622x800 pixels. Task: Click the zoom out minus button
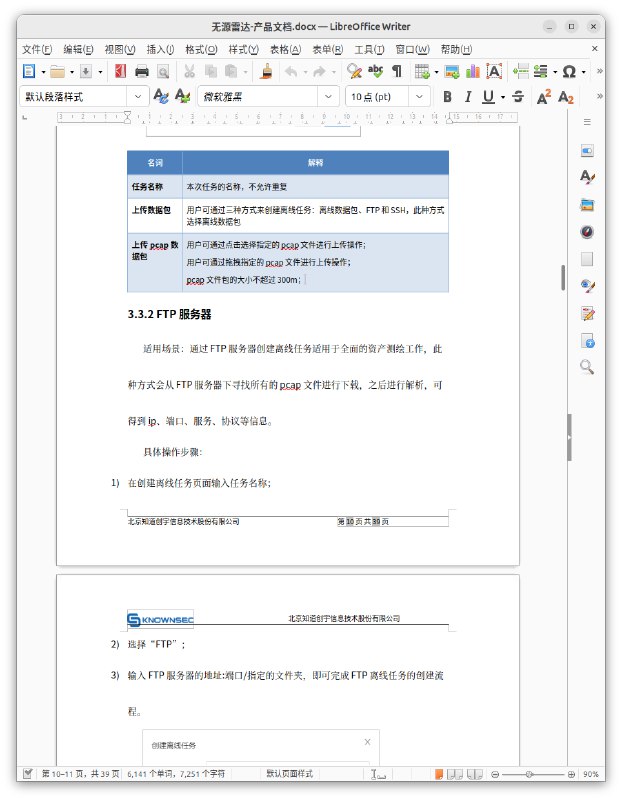(x=494, y=774)
